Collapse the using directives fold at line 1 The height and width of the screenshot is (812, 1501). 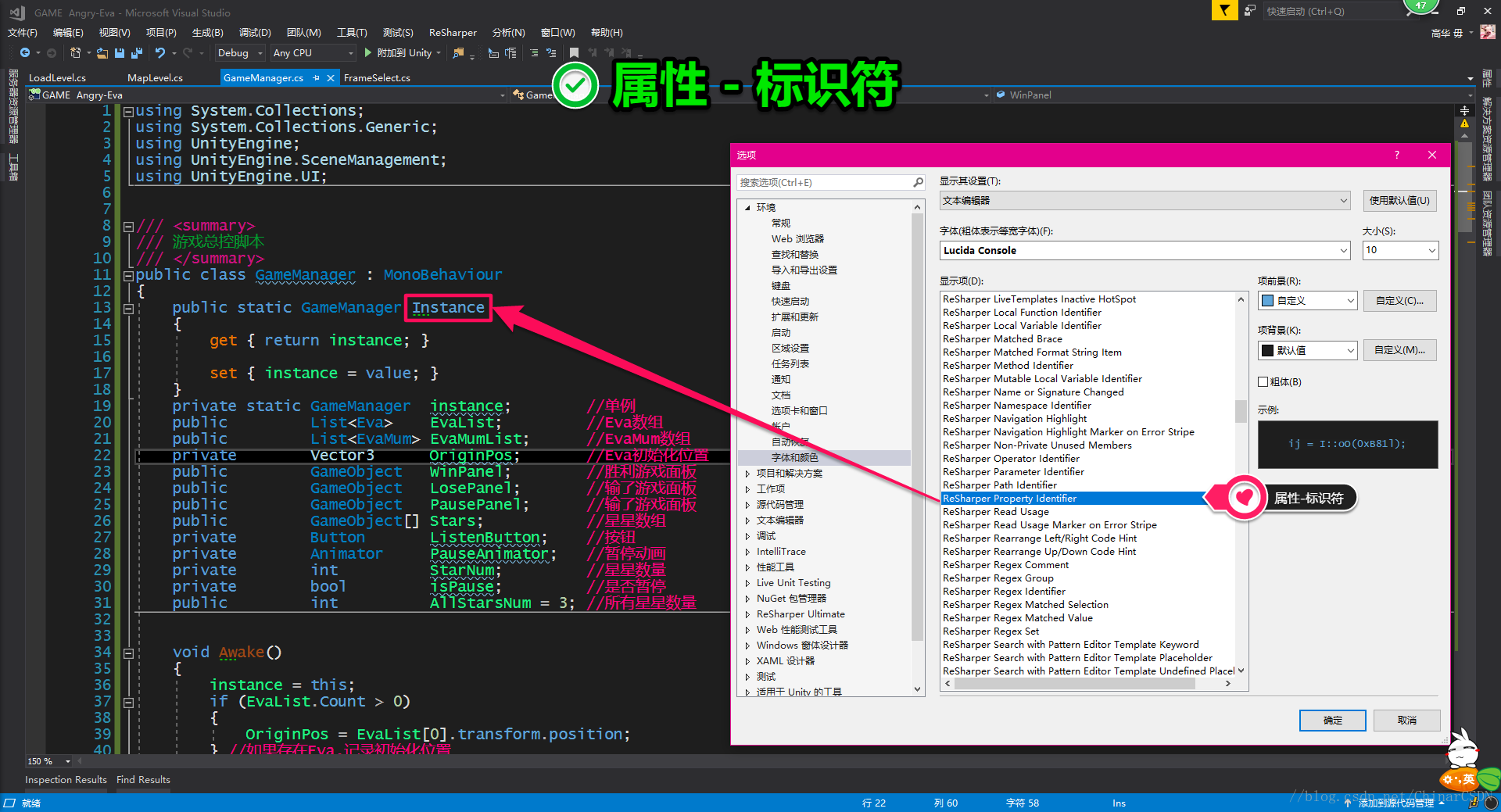click(128, 111)
